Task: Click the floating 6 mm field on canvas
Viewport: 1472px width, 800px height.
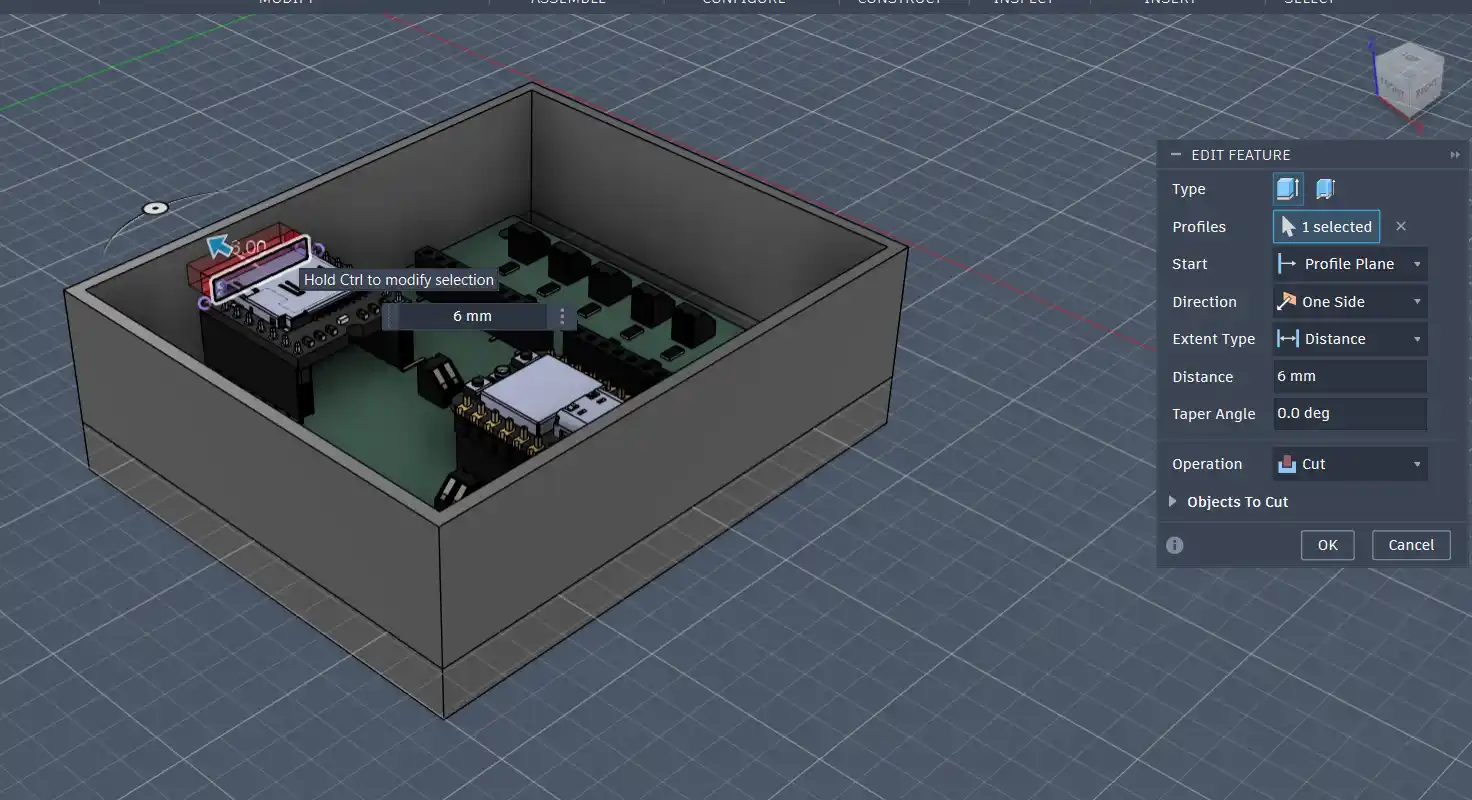Action: (471, 316)
